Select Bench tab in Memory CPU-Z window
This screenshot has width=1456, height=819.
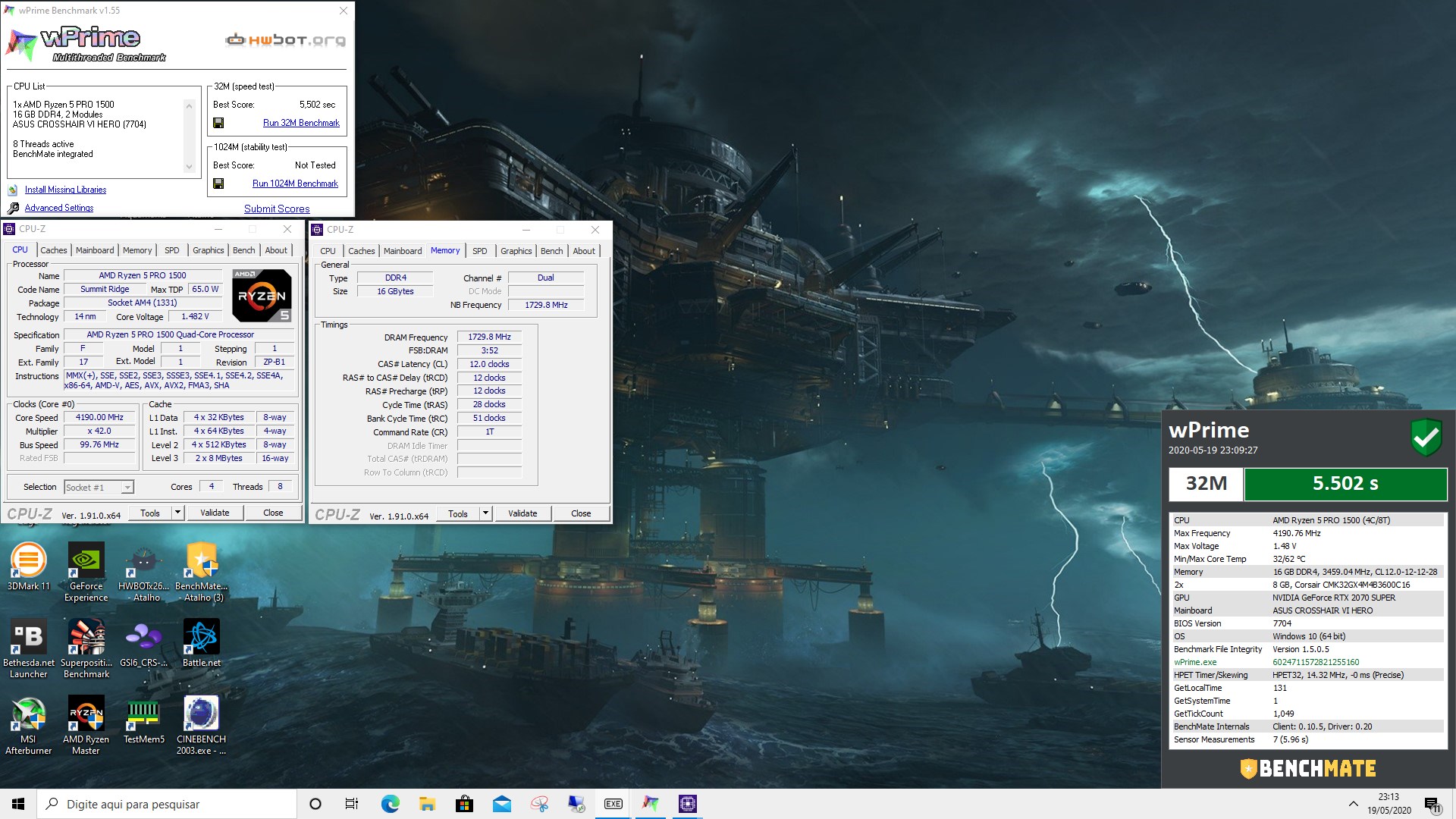tap(551, 251)
